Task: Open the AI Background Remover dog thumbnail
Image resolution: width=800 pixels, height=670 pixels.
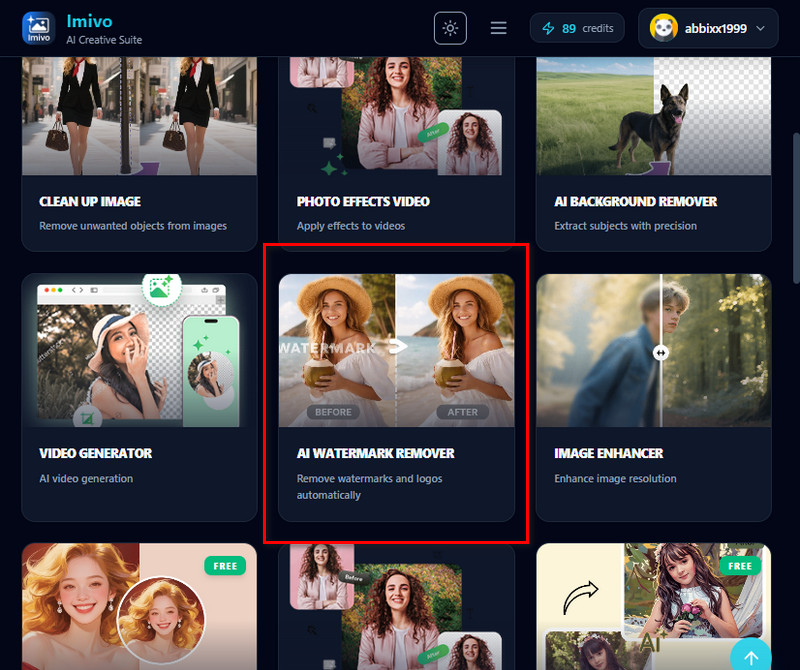Action: [654, 116]
